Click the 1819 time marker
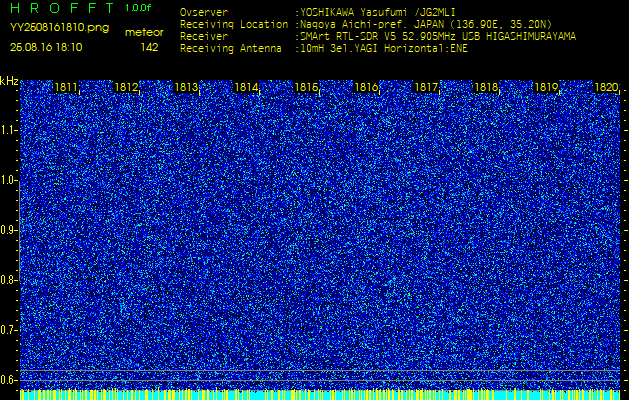This screenshot has width=629, height=400. [546, 87]
